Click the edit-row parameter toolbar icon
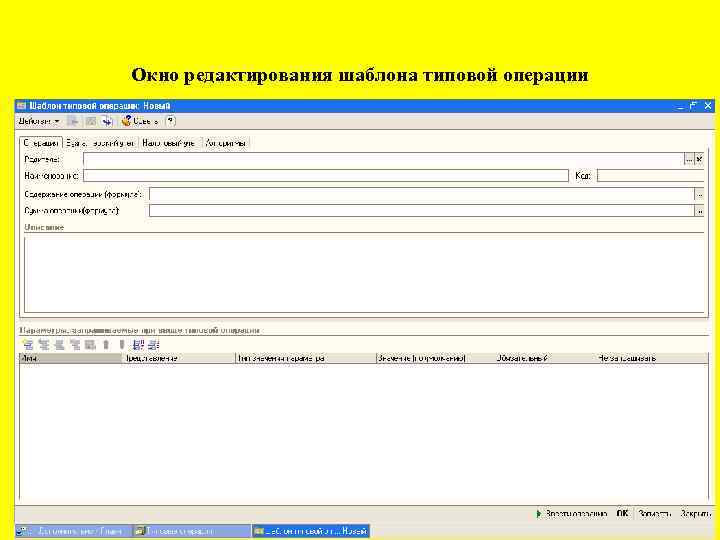The height and width of the screenshot is (540, 720). tap(59, 344)
